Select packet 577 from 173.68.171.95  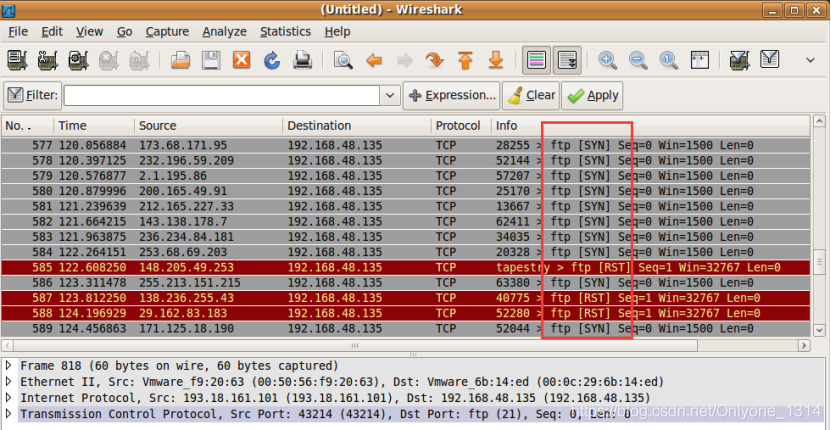[x=406, y=145]
